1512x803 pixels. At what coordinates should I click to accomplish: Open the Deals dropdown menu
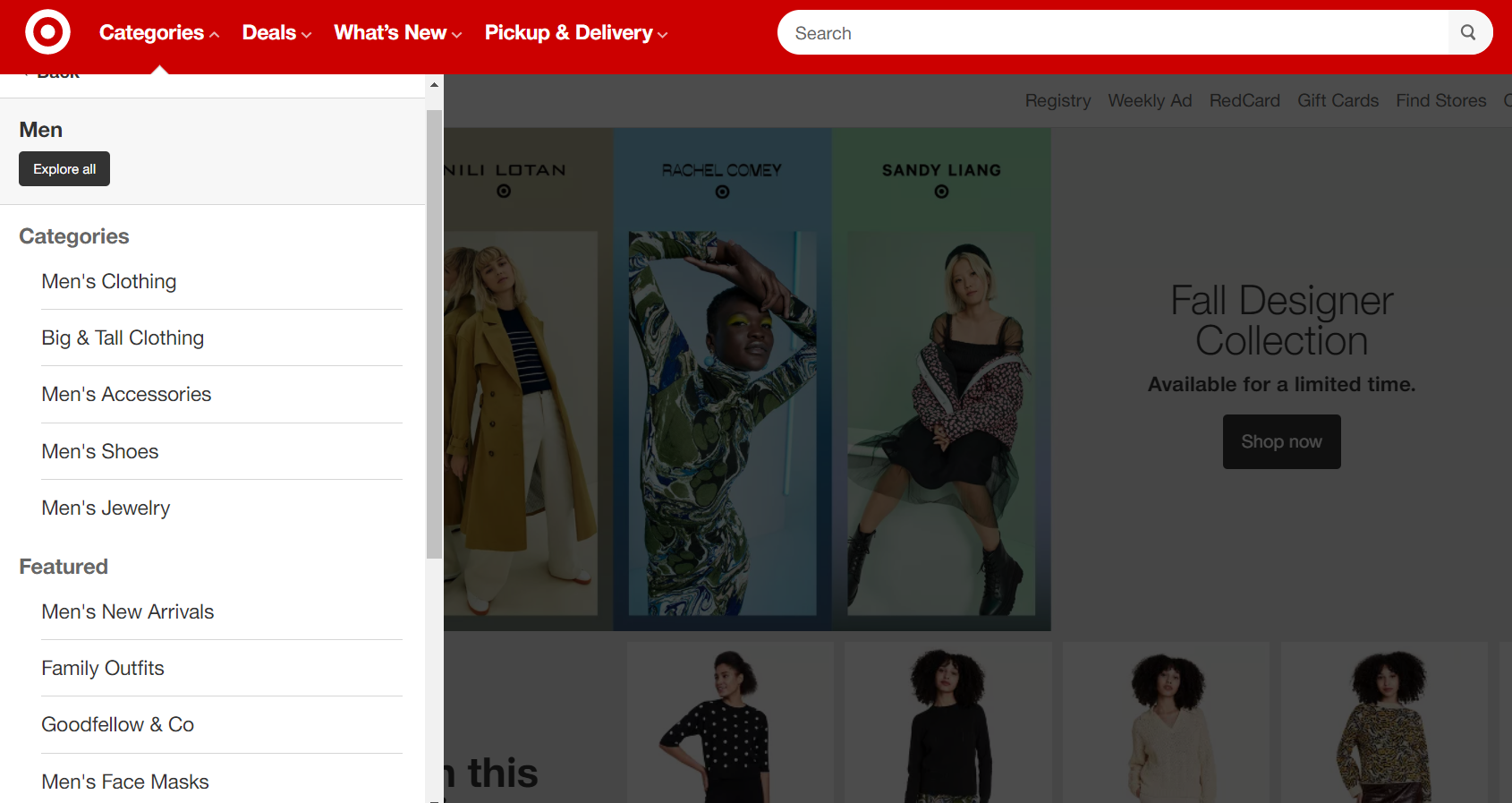[276, 33]
